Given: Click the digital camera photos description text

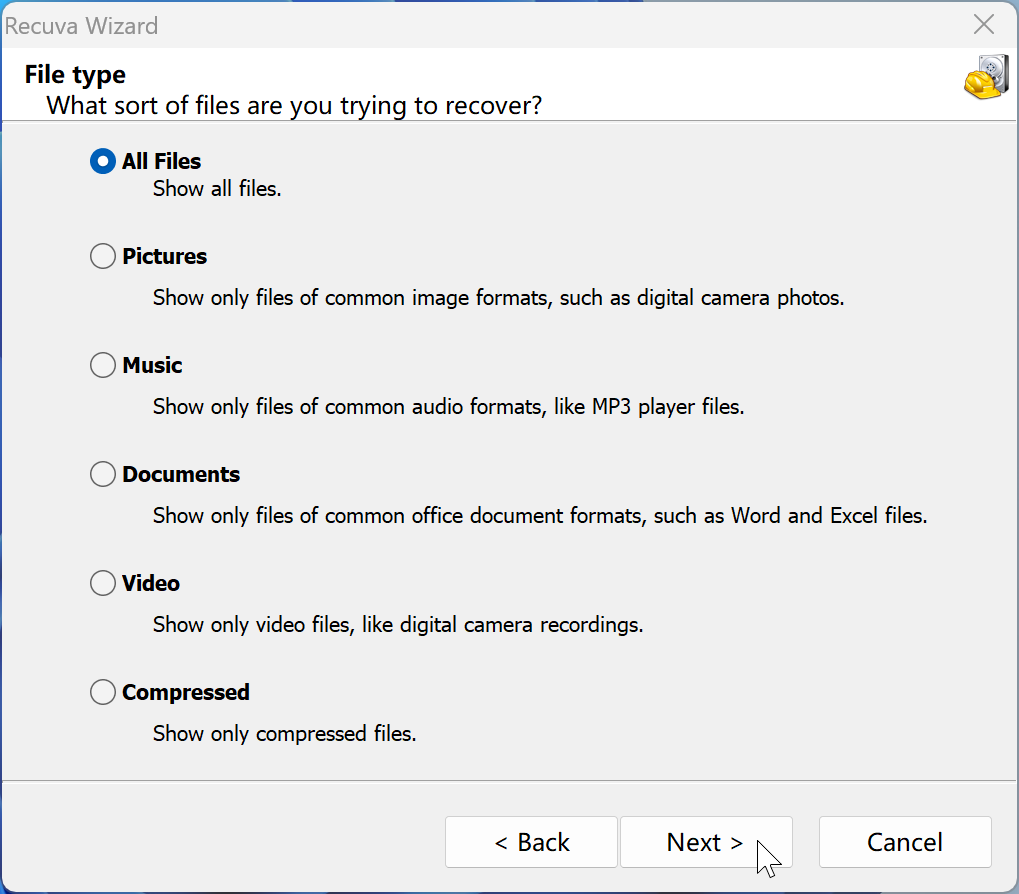Looking at the screenshot, I should pyautogui.click(x=498, y=298).
